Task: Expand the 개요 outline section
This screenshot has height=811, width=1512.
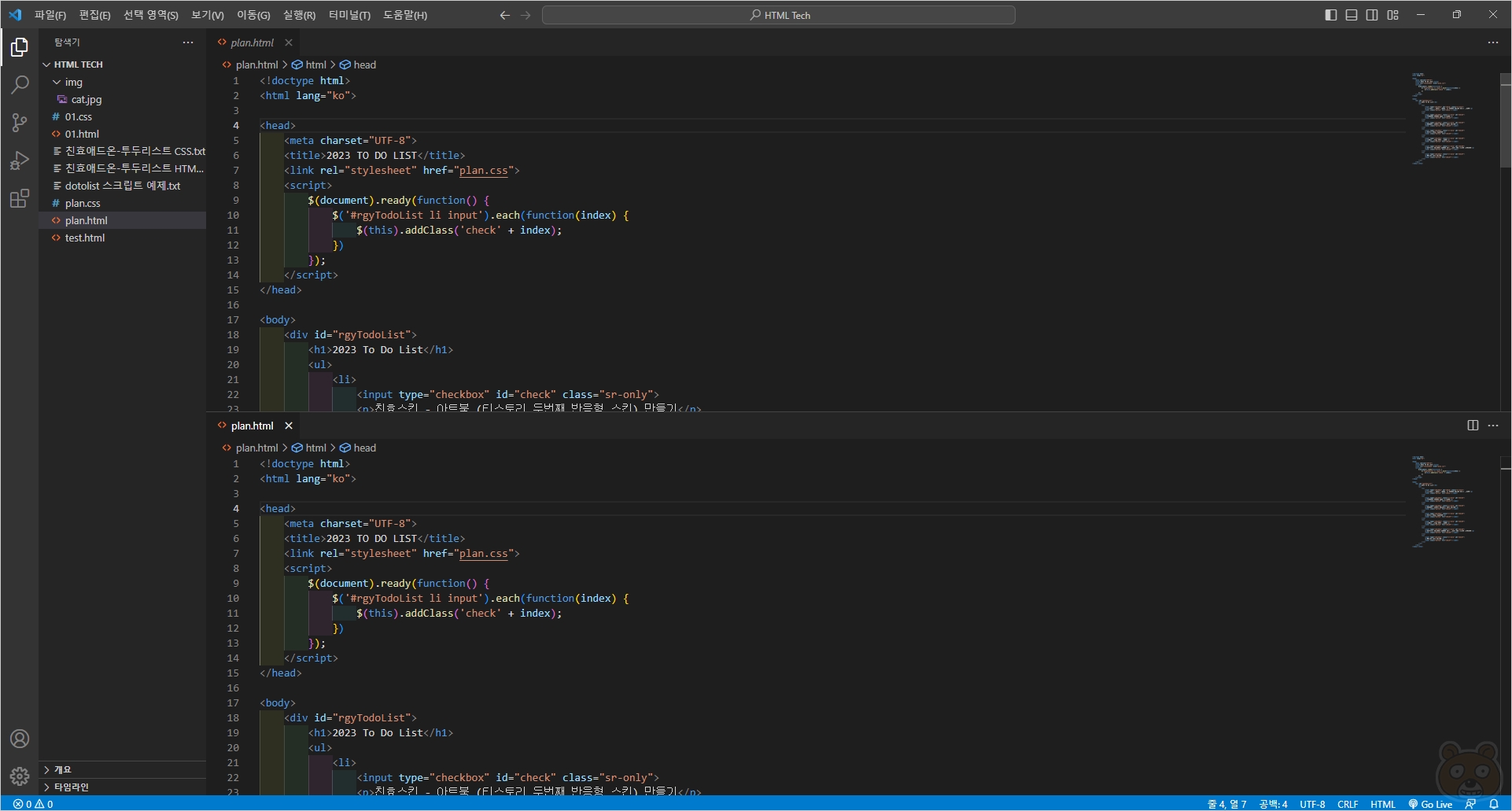Action: (x=124, y=769)
